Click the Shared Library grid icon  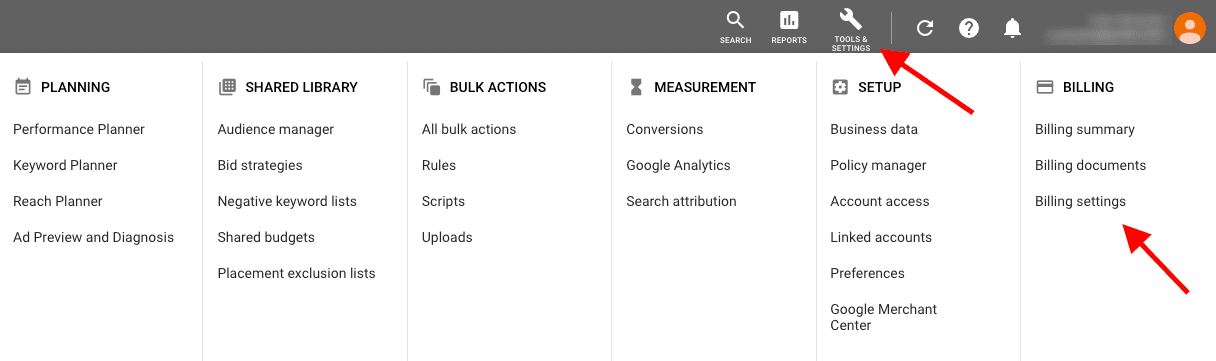[x=227, y=87]
